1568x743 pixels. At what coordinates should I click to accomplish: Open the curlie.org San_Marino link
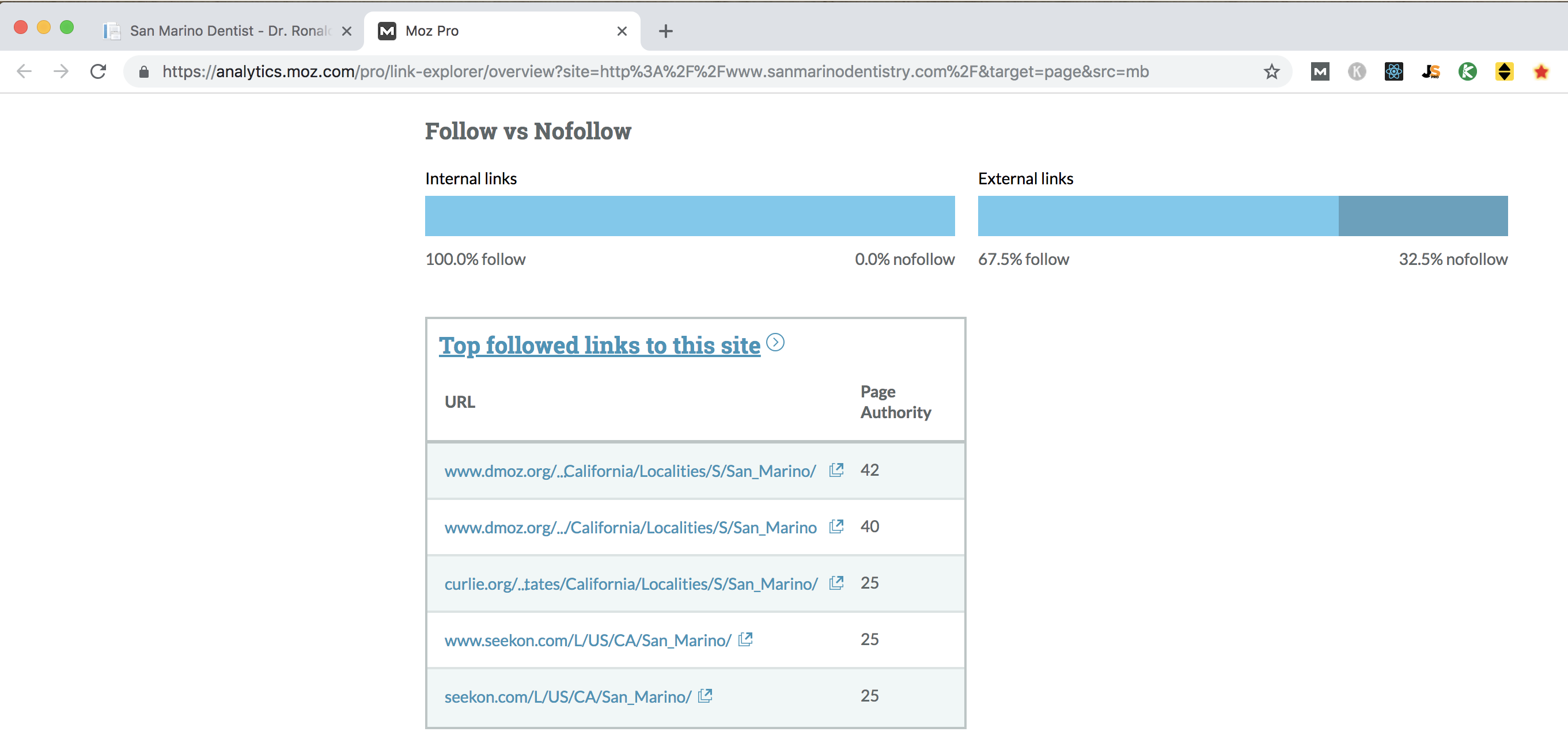631,584
